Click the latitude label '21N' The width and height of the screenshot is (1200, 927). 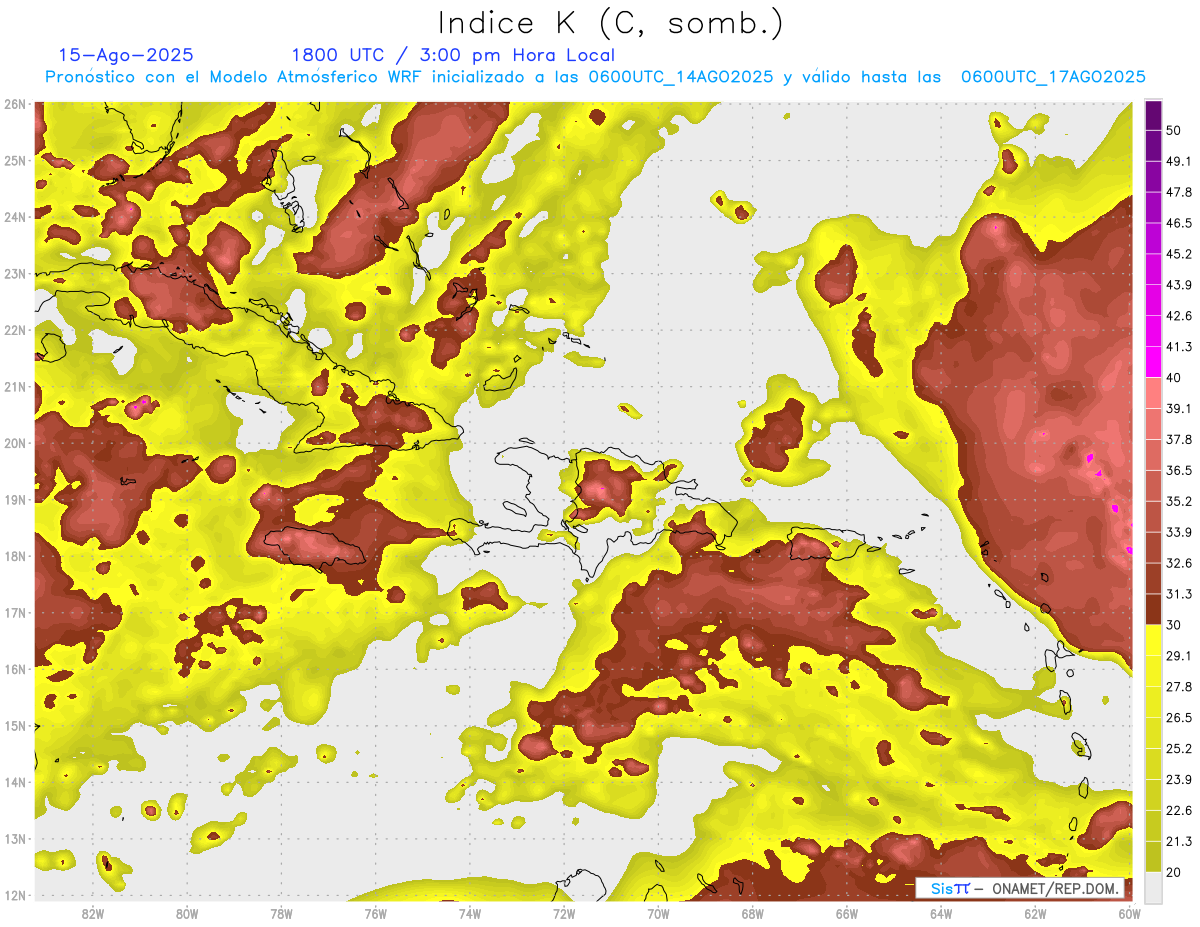tap(15, 386)
